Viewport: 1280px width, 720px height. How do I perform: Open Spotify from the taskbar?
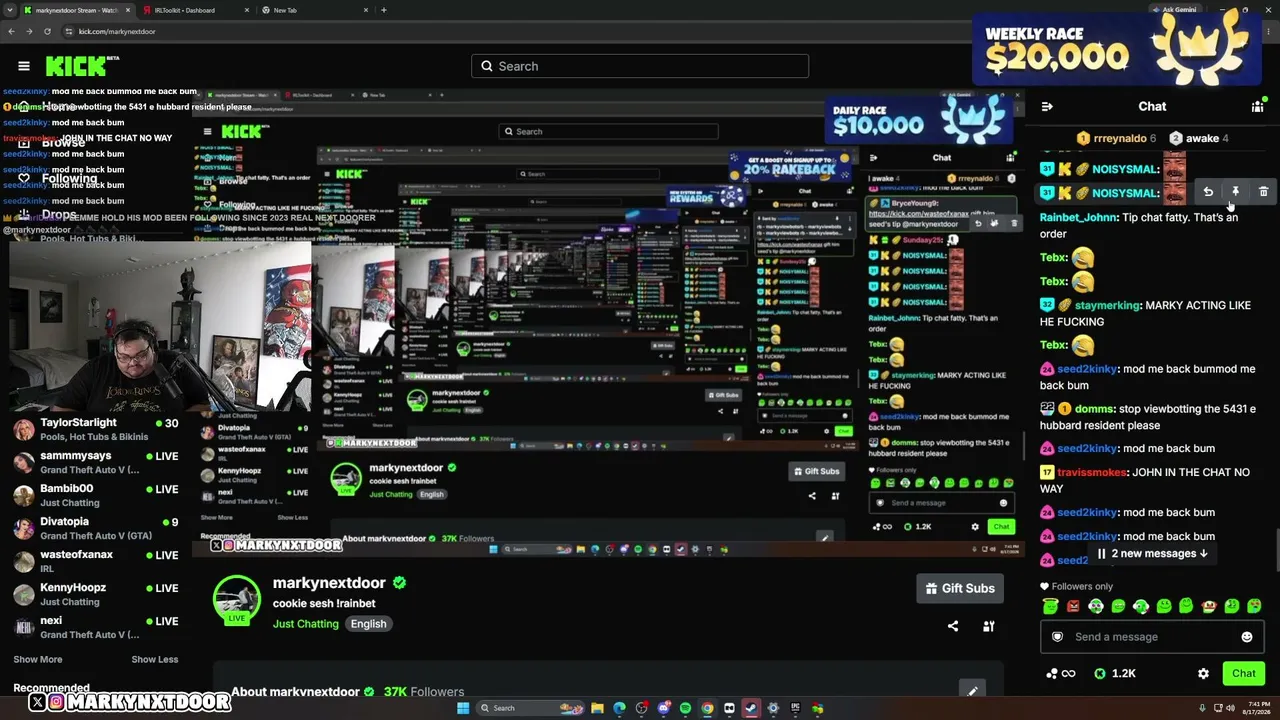click(x=685, y=709)
